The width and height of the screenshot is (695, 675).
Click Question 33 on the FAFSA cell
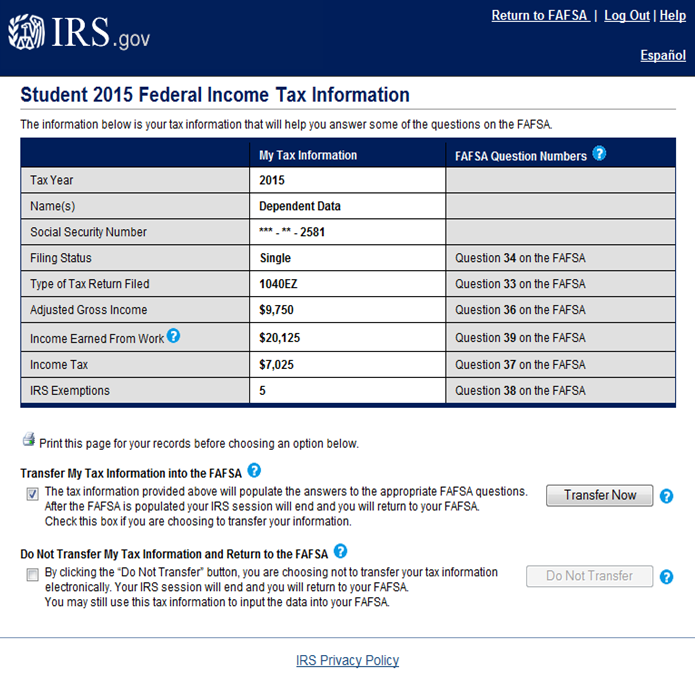coord(560,284)
